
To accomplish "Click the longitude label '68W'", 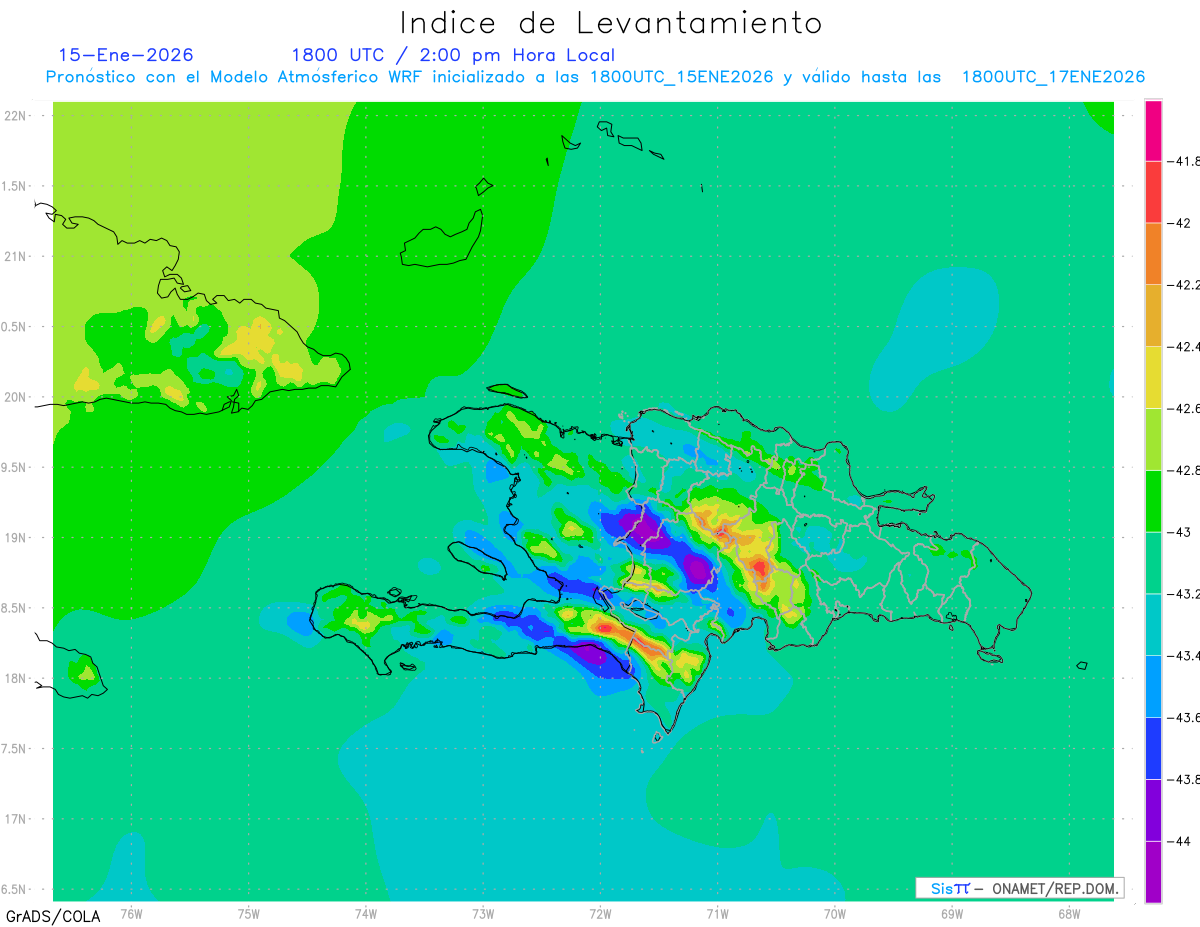I will (1069, 913).
